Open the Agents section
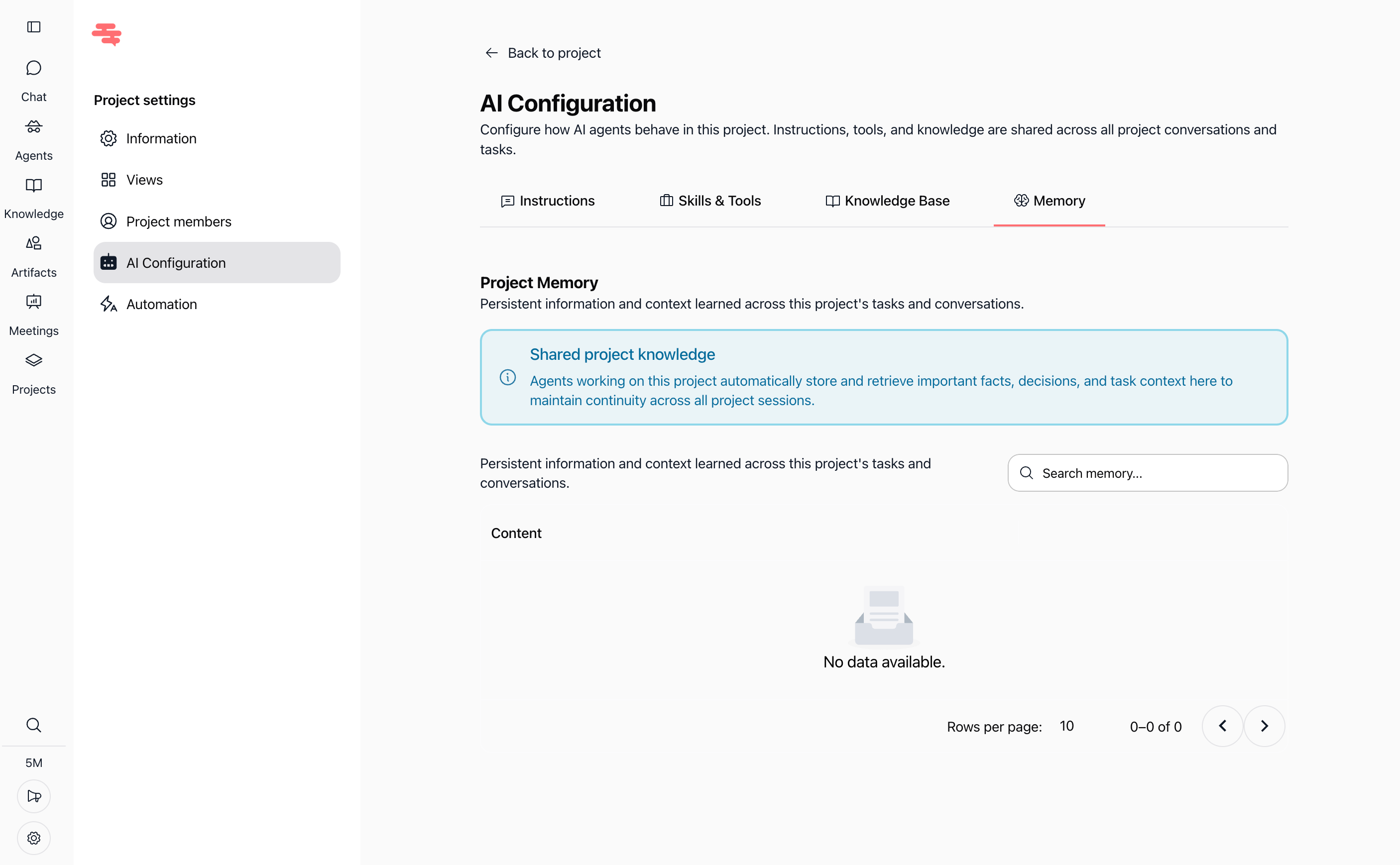 (x=34, y=139)
